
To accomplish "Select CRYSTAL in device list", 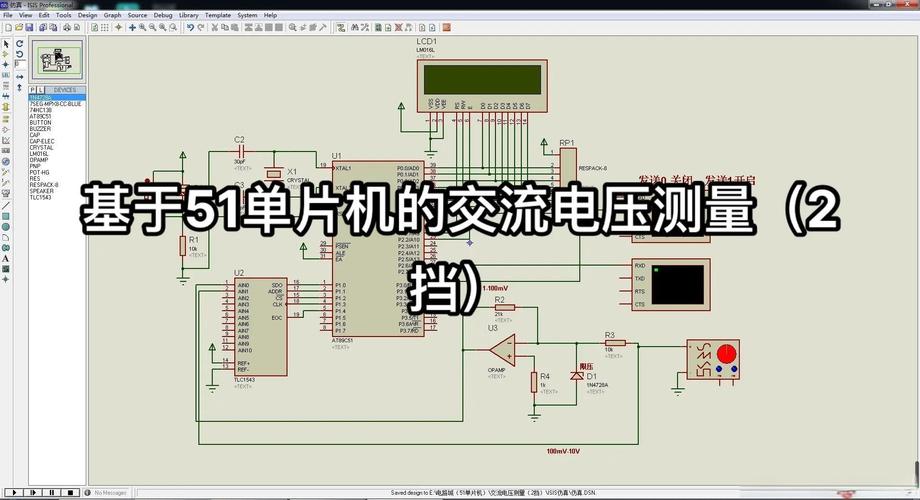I will point(42,148).
